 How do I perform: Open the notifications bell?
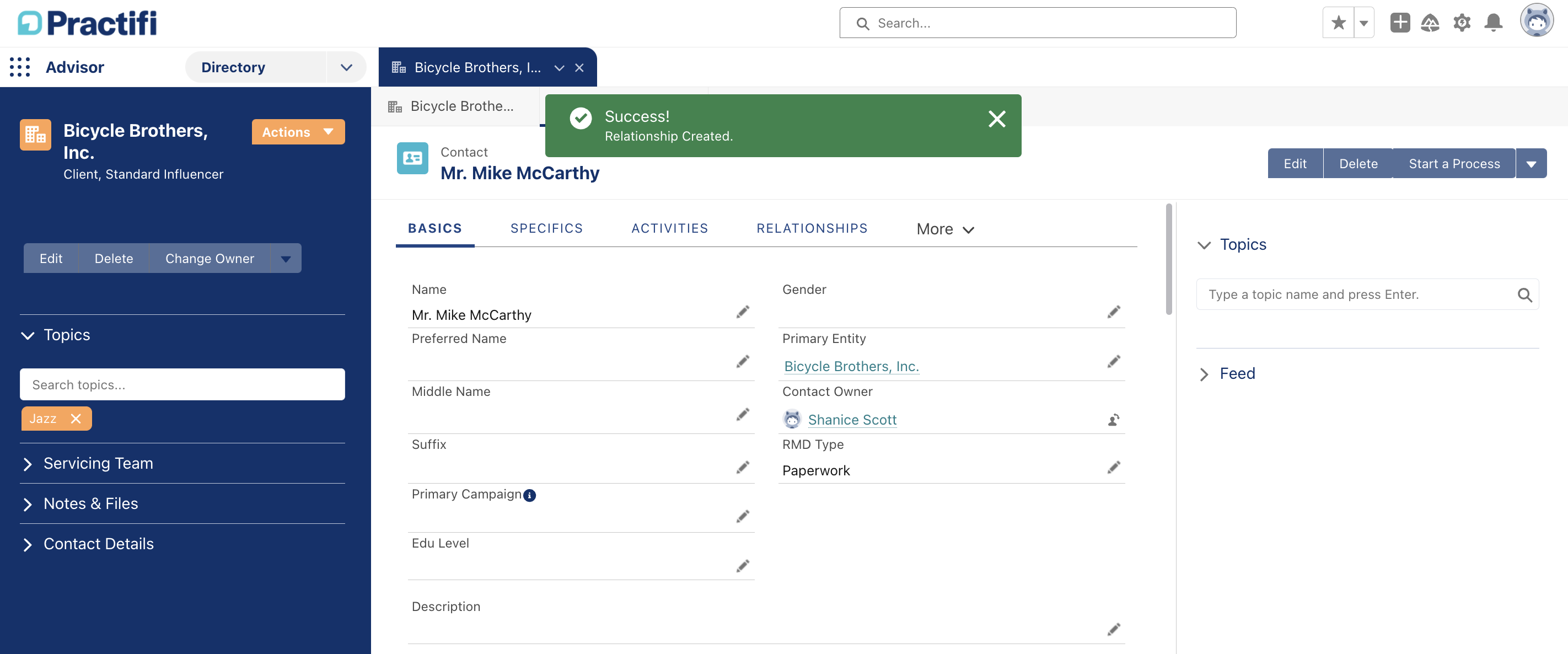[1493, 23]
